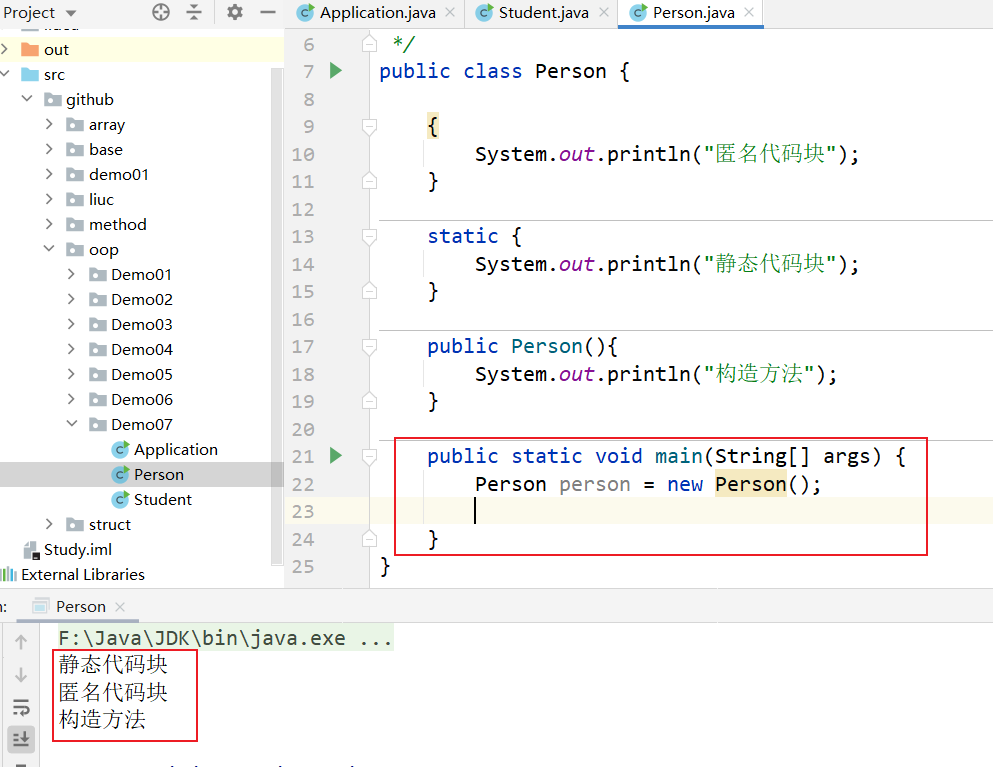
Task: Click the locate file (Select Opened File) icon
Action: [161, 12]
